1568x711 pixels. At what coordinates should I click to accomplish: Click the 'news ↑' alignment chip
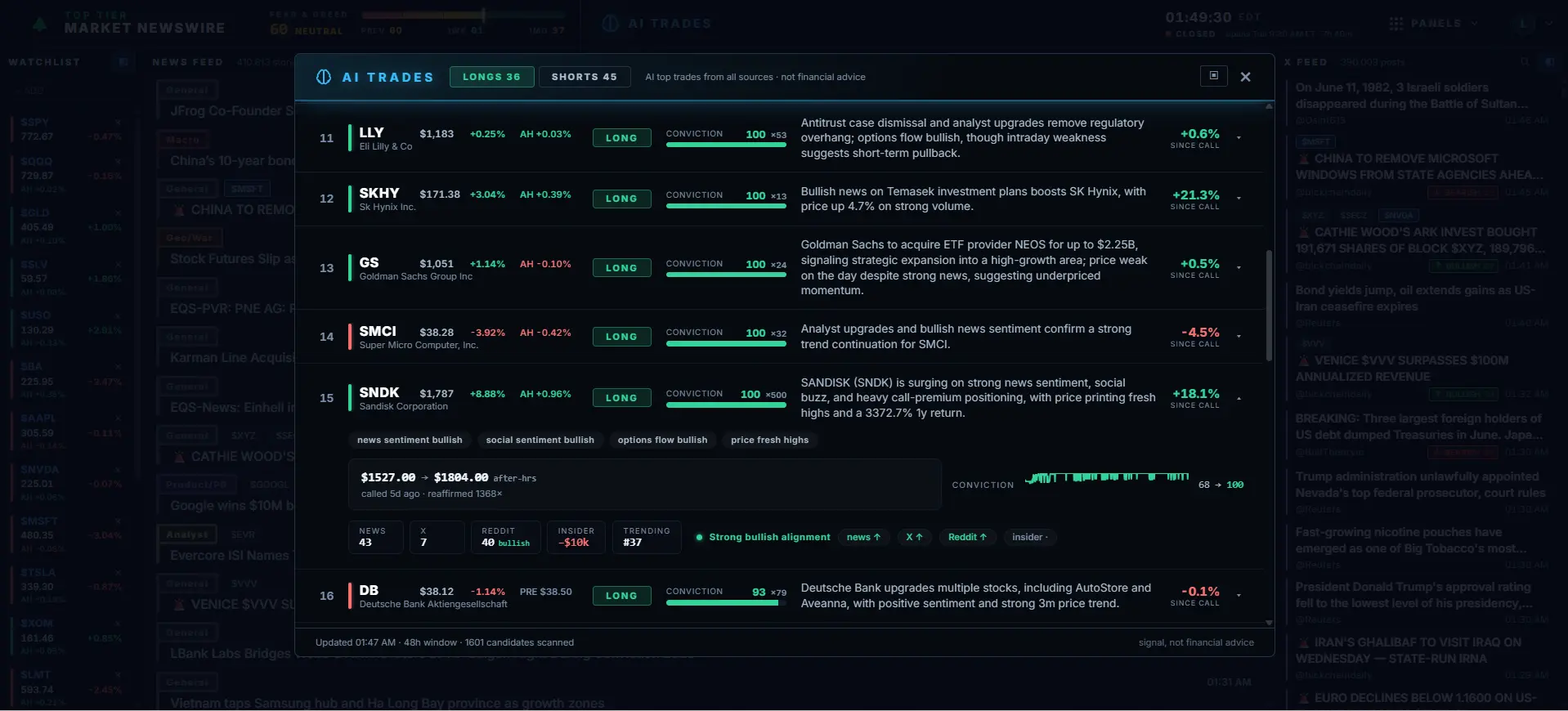863,537
